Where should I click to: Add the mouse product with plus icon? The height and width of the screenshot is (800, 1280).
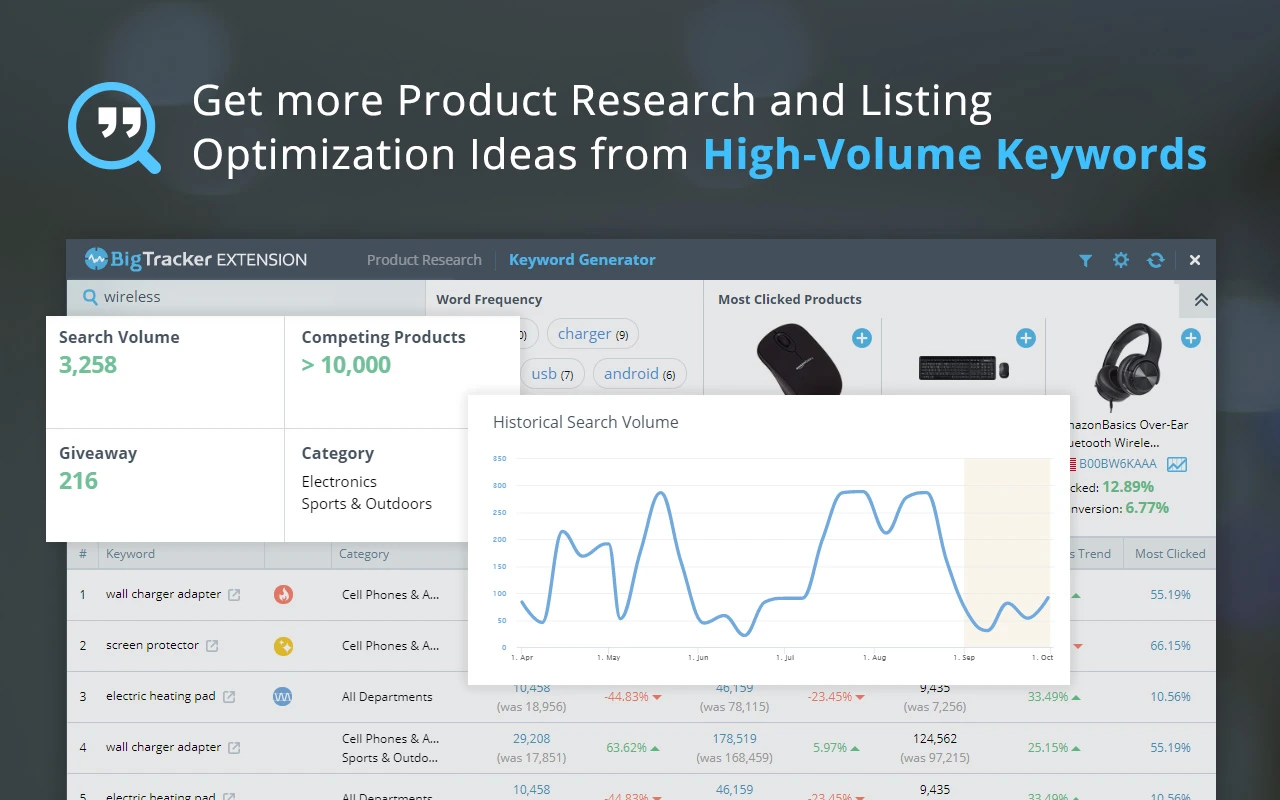pyautogui.click(x=862, y=338)
